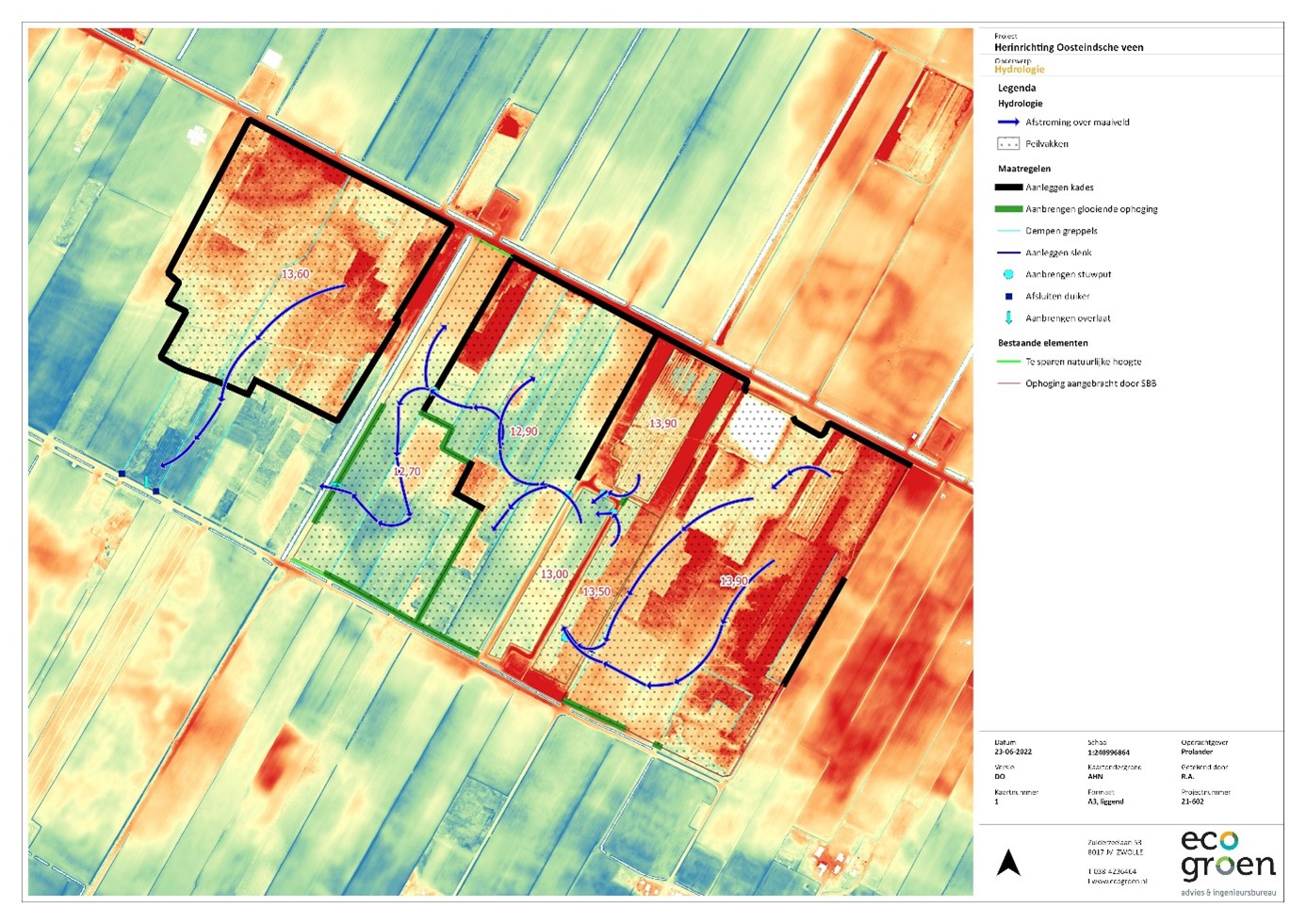Click the date value '23-06-2022'
This screenshot has width=1306, height=924.
tap(1013, 753)
